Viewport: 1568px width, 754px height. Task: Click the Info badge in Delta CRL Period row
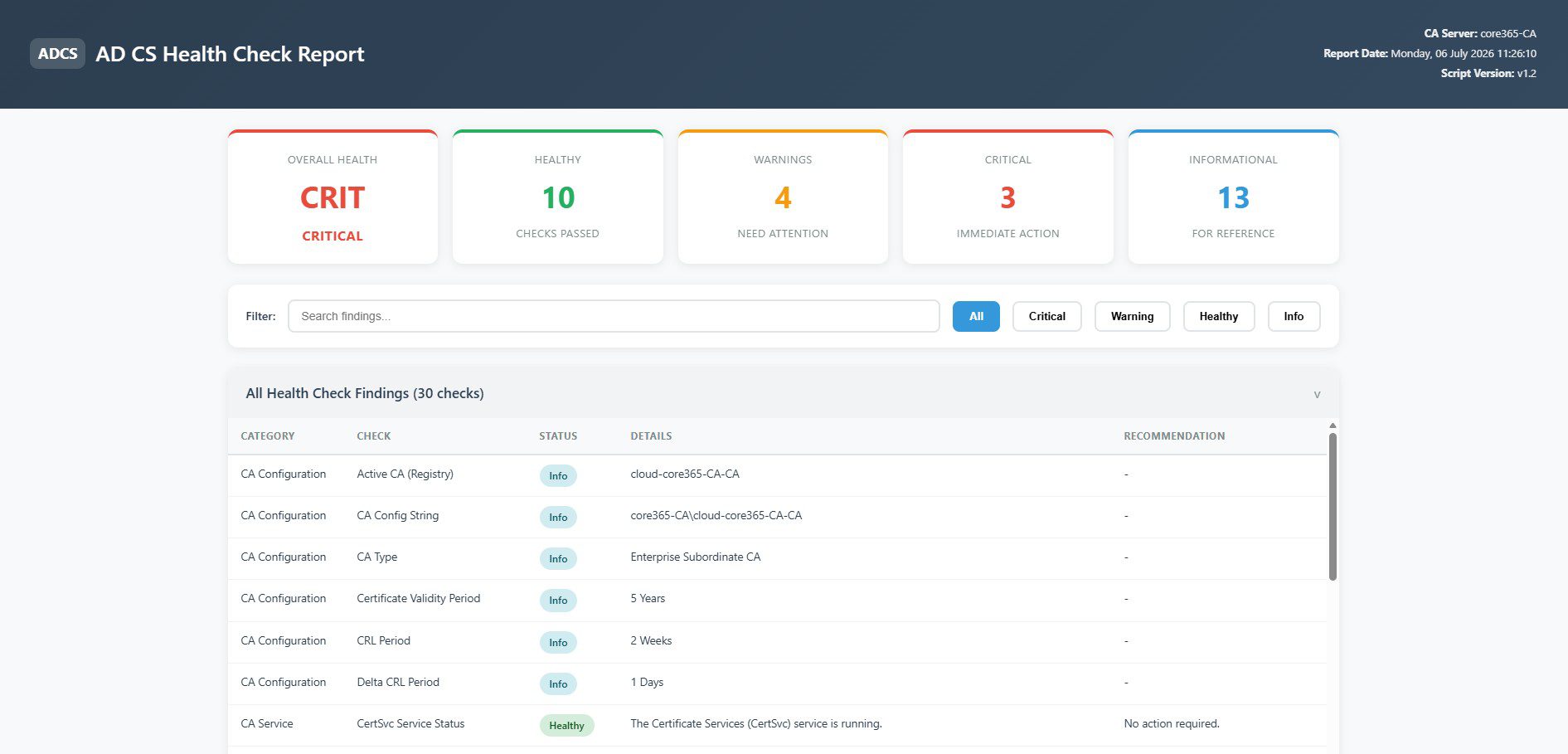(558, 684)
